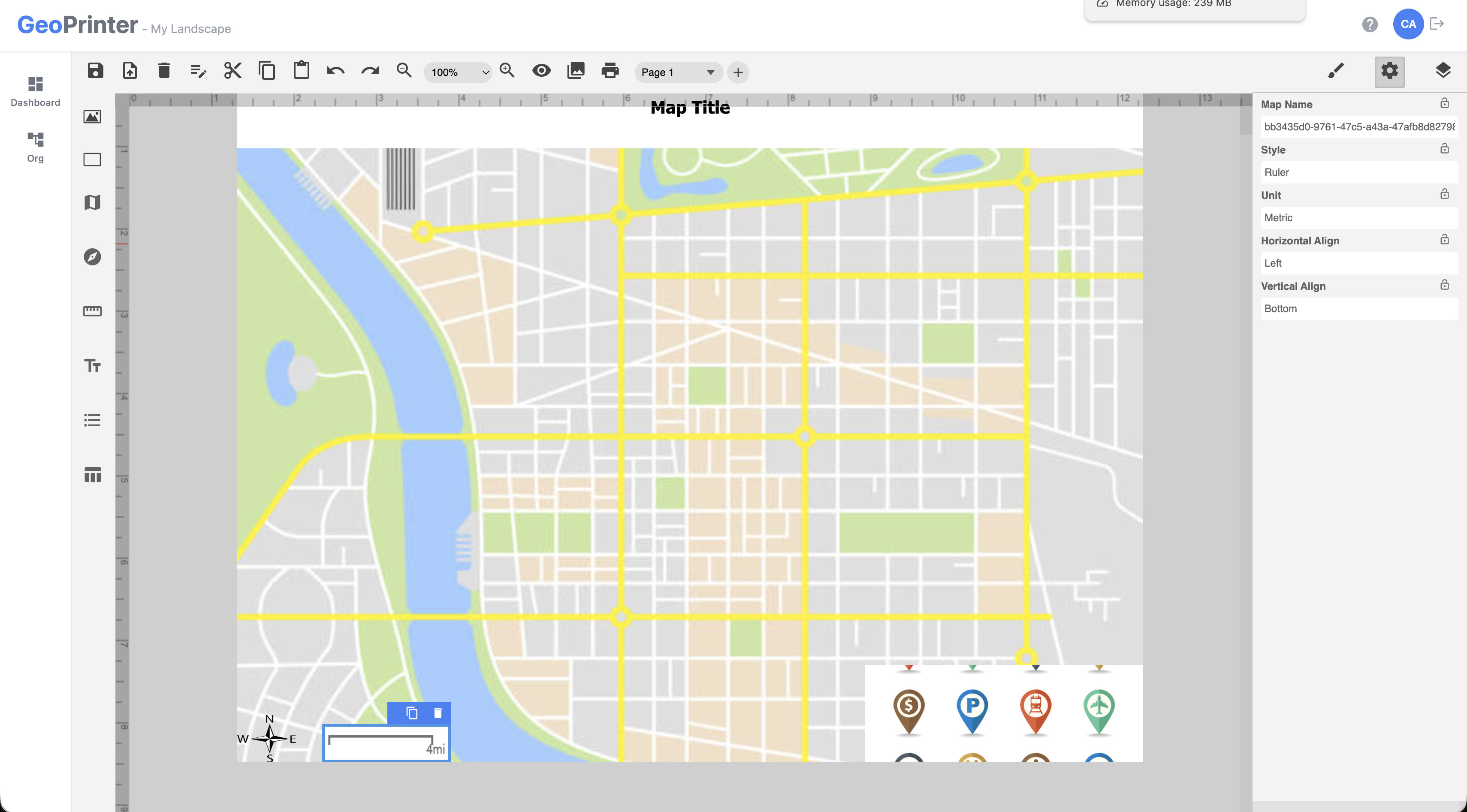The image size is (1467, 812).
Task: Go to Dashboard in the sidebar
Action: [x=35, y=92]
